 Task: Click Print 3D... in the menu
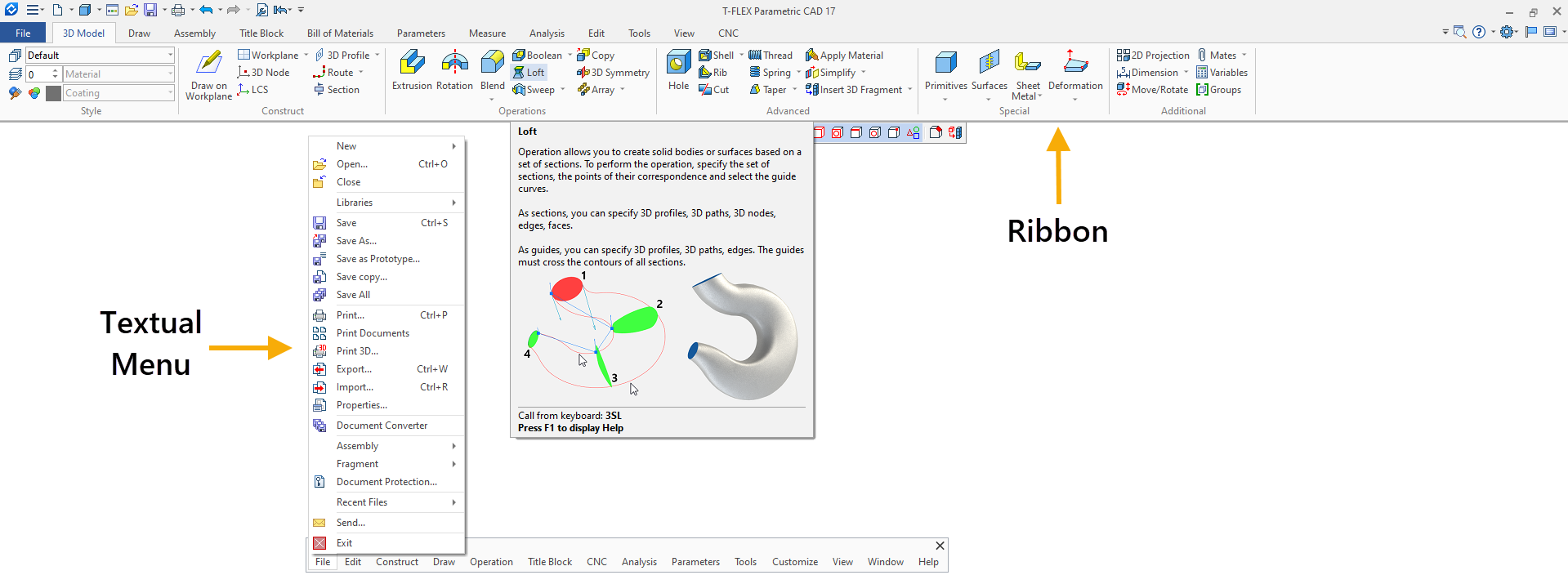tap(386, 351)
